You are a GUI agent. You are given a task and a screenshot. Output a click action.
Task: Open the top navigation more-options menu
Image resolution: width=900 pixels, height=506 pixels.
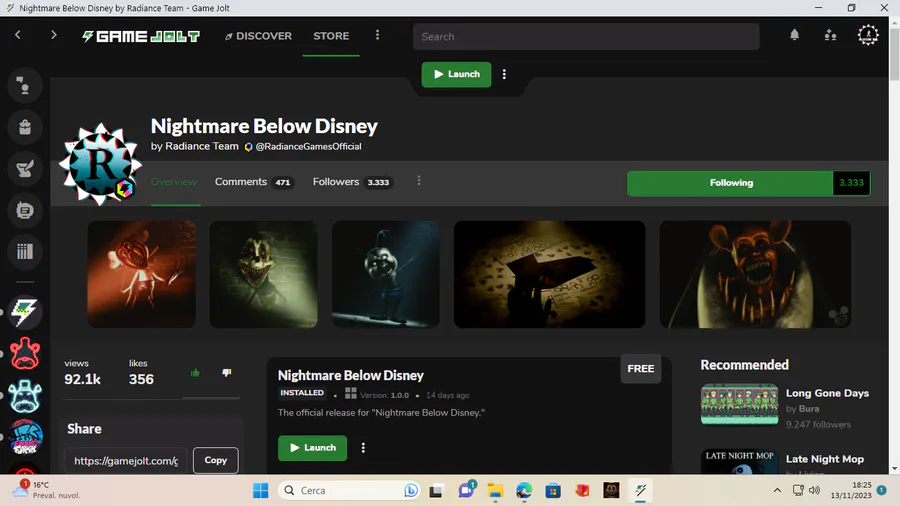[x=377, y=35]
